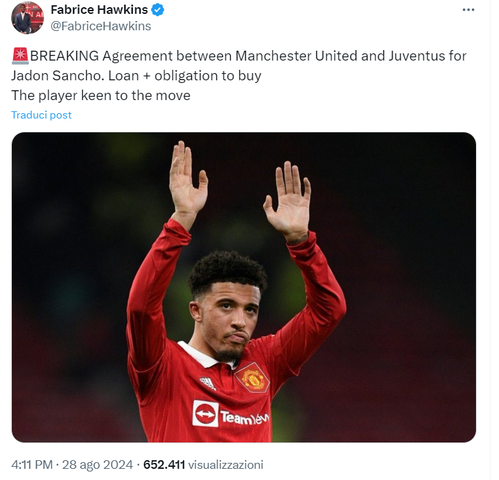Click the Manchester United crest on shirt
This screenshot has width=499, height=480.
pyautogui.click(x=252, y=378)
